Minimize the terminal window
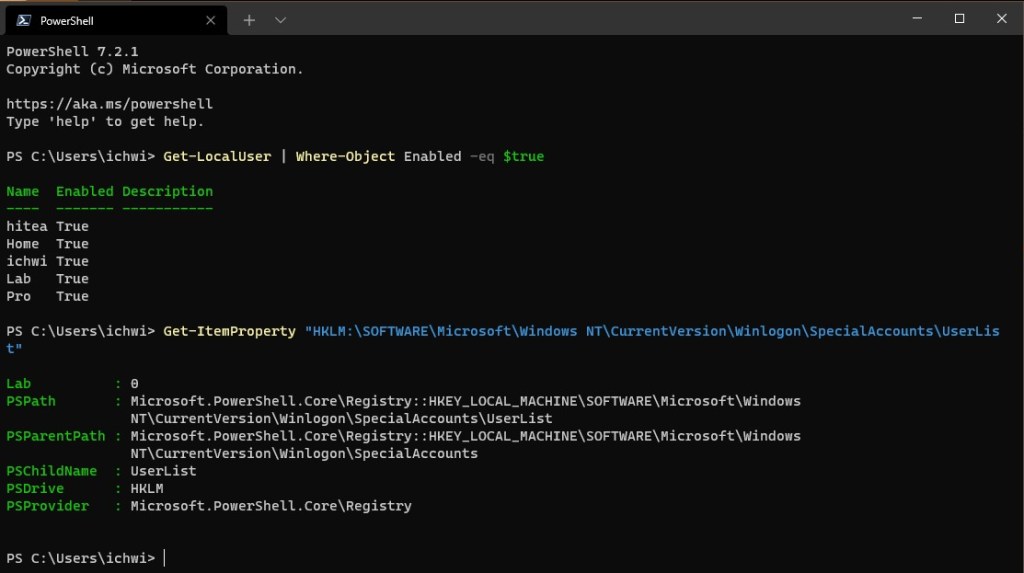Screen dimensions: 1024x573 [x=913, y=18]
